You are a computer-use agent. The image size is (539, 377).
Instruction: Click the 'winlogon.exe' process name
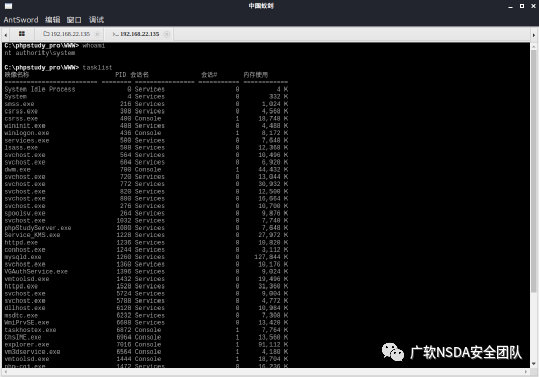(27, 133)
